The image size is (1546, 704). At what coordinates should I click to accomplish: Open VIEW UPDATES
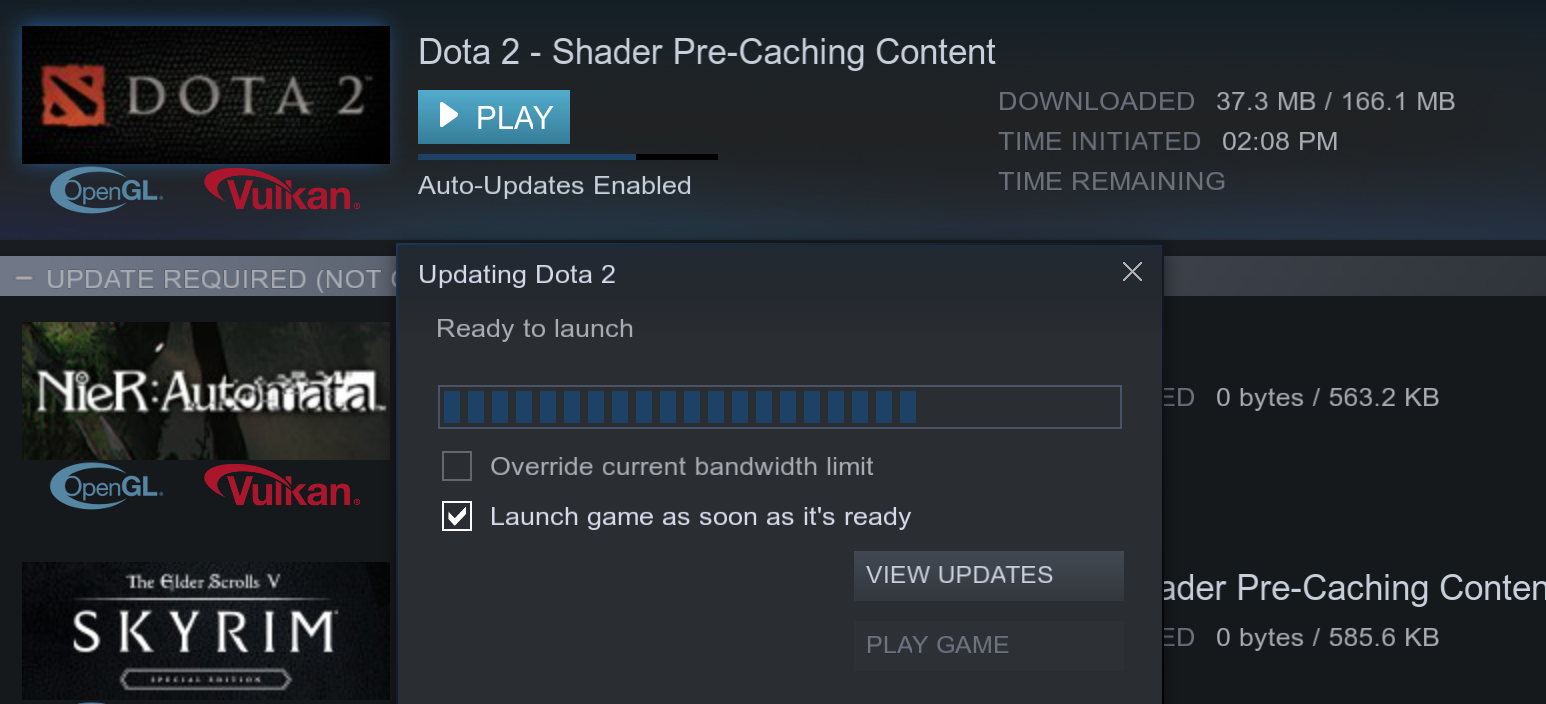(x=987, y=575)
